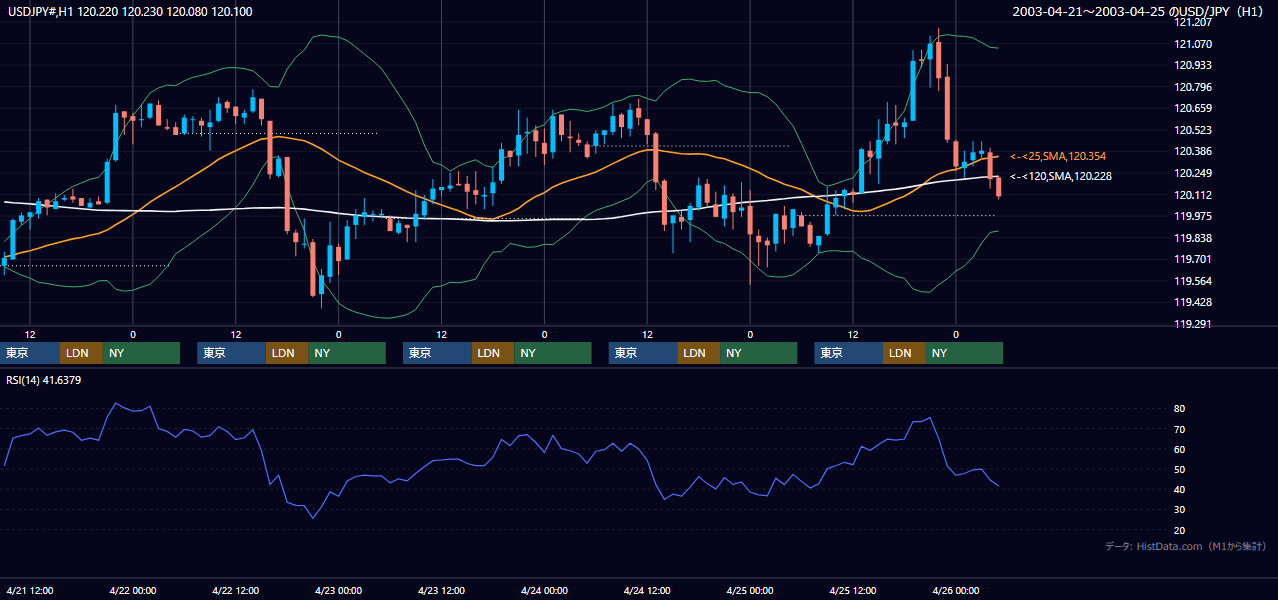
Task: Select the RSI(14) 41.6379 indicator label
Action: click(x=44, y=380)
